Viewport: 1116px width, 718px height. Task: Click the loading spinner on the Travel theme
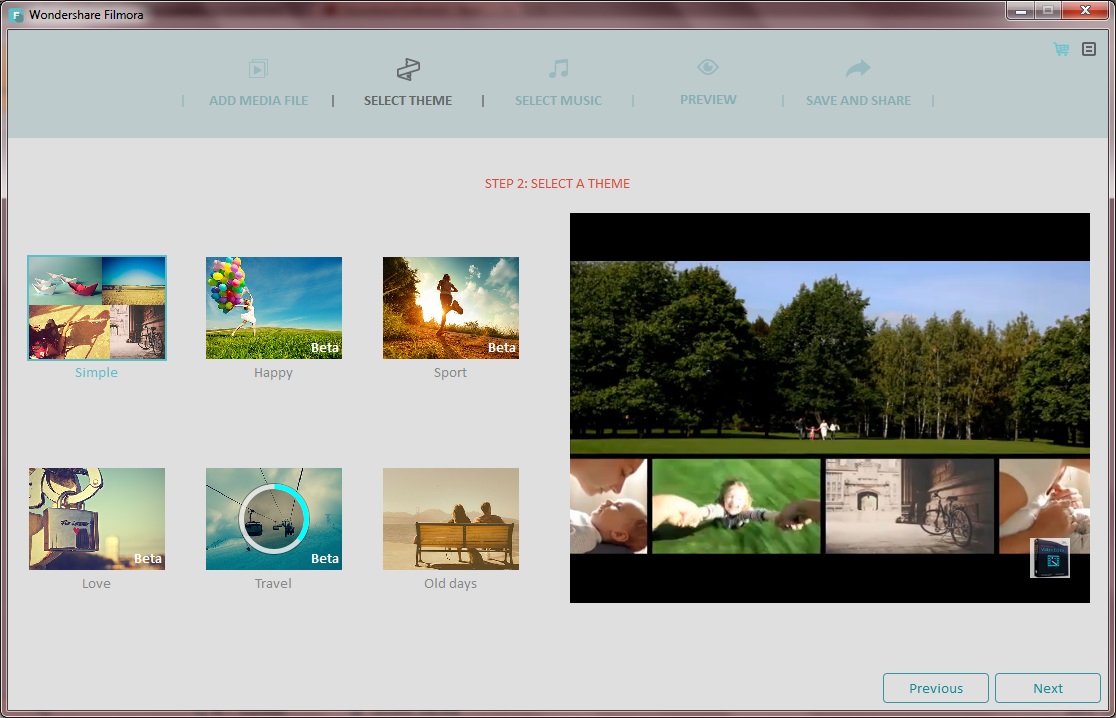273,517
